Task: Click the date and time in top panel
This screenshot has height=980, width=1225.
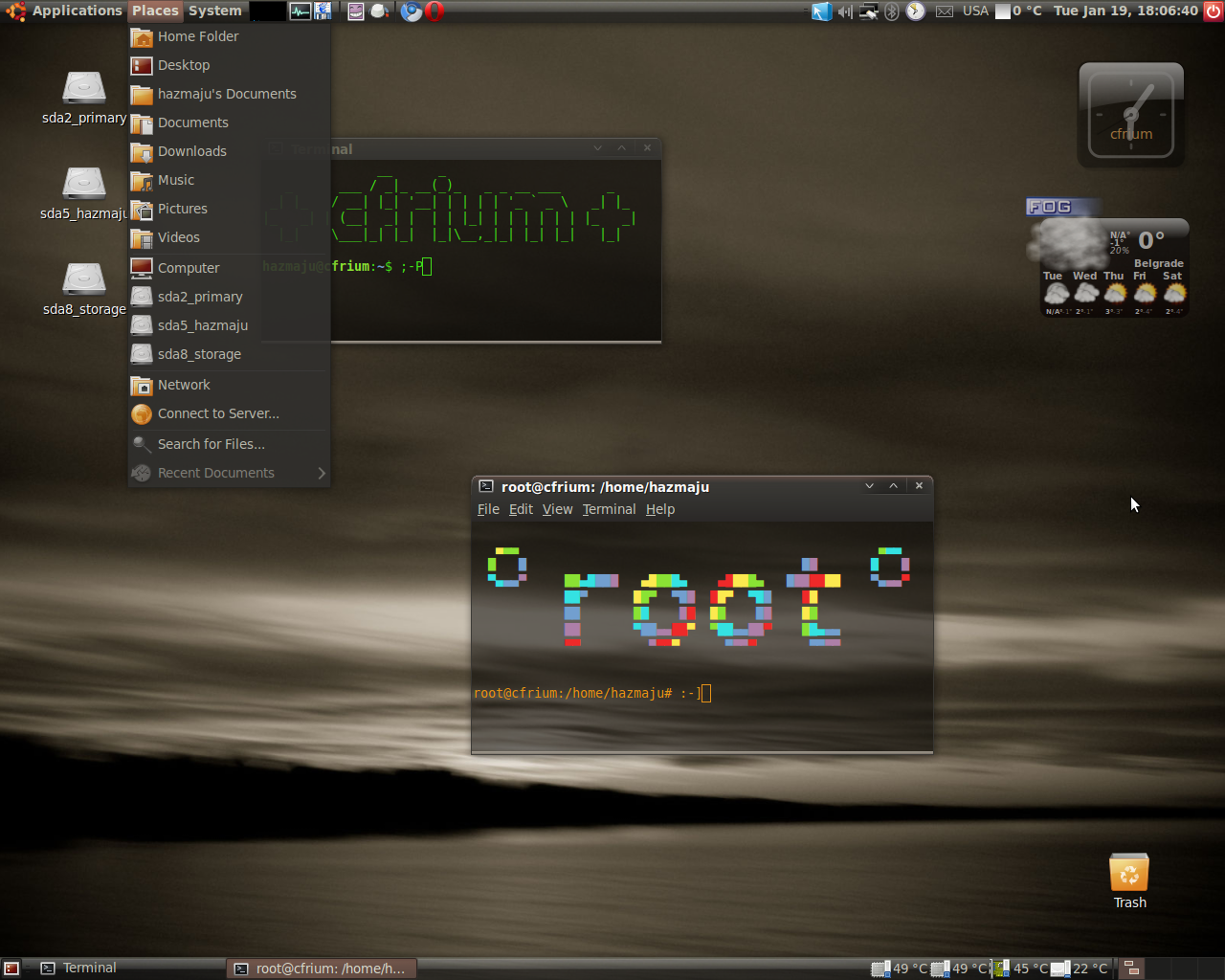Action: point(1125,11)
